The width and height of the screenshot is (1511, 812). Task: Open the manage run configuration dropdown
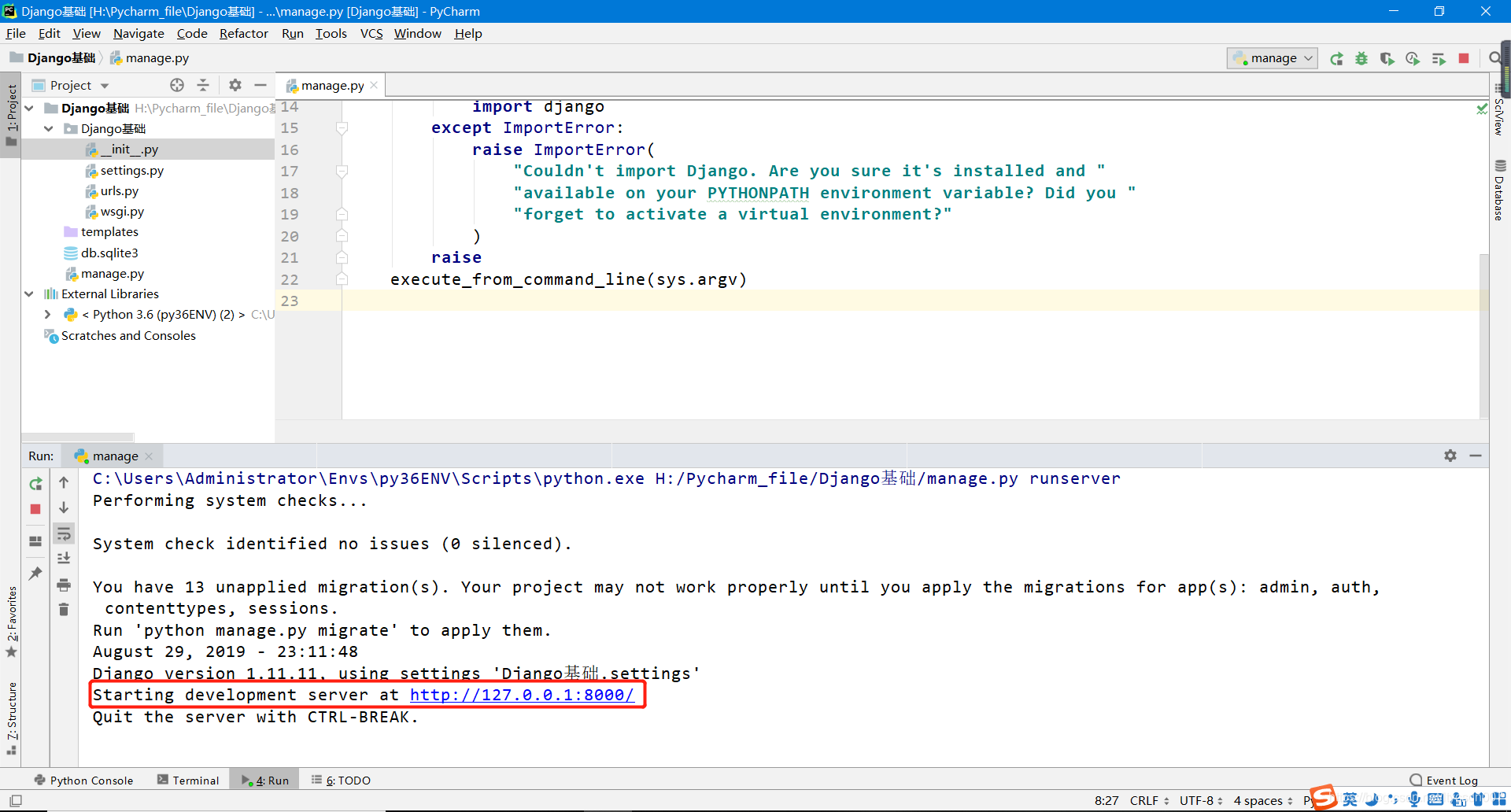coord(1272,58)
